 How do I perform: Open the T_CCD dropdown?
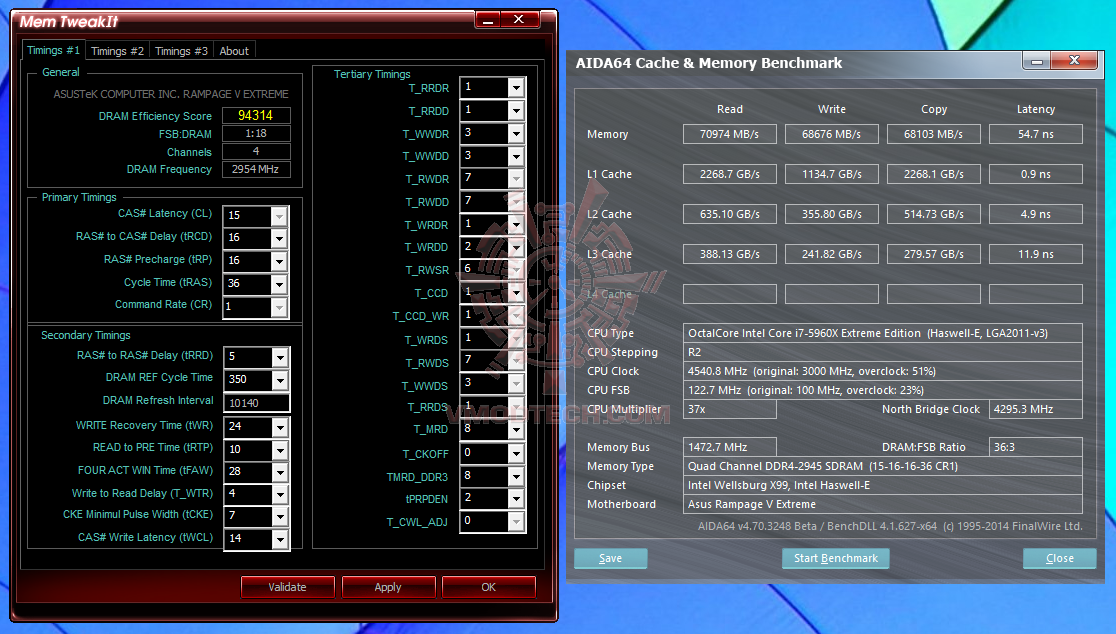coord(517,292)
